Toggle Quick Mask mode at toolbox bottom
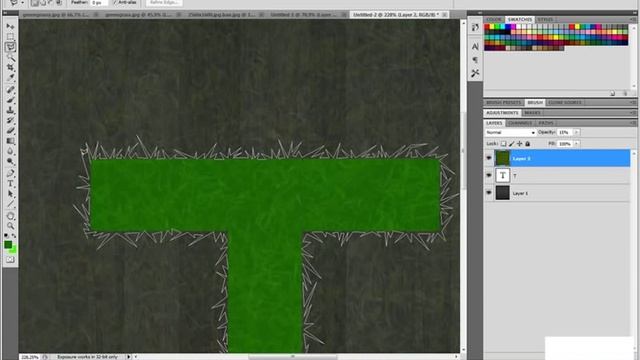Screen dimensions: 640x360 coord(10,260)
